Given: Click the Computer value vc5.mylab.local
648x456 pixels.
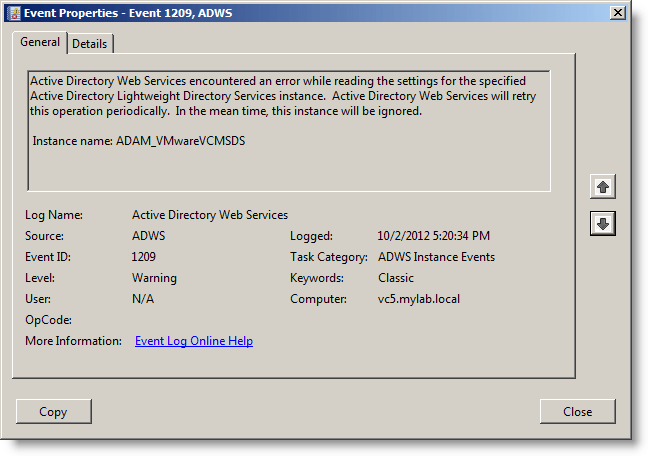Looking at the screenshot, I should [421, 299].
